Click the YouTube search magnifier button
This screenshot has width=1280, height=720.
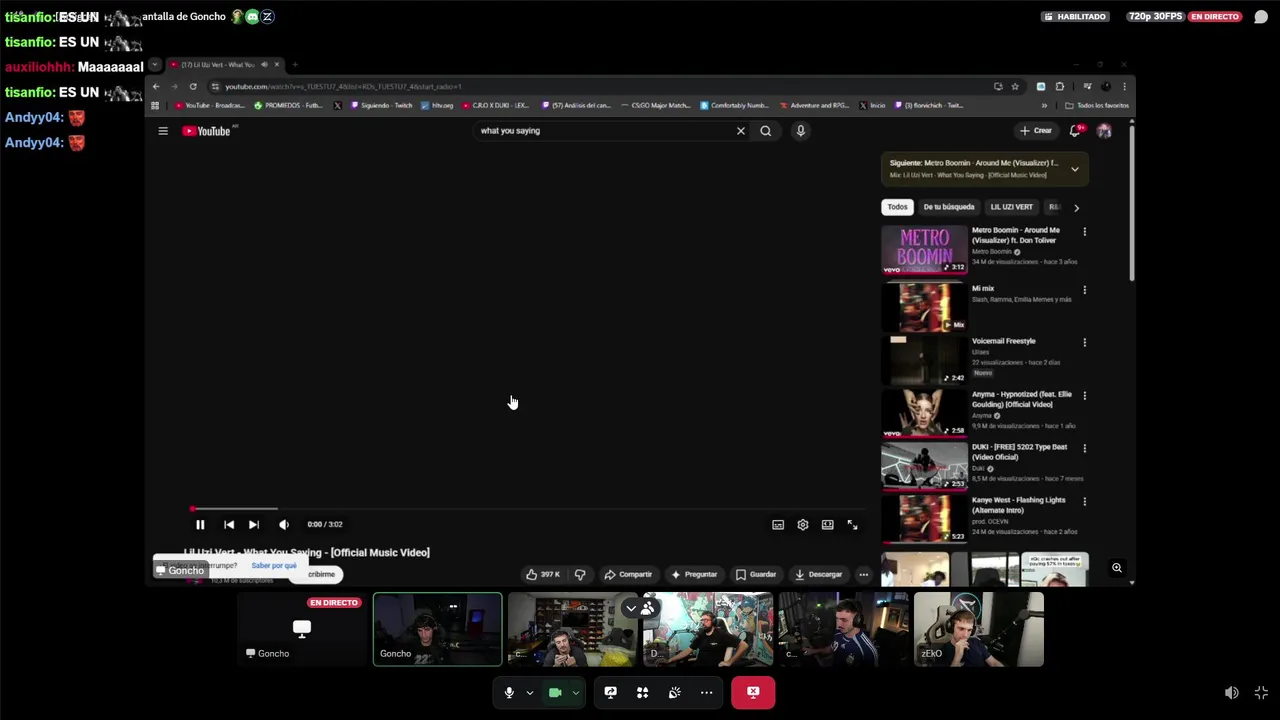pyautogui.click(x=766, y=131)
